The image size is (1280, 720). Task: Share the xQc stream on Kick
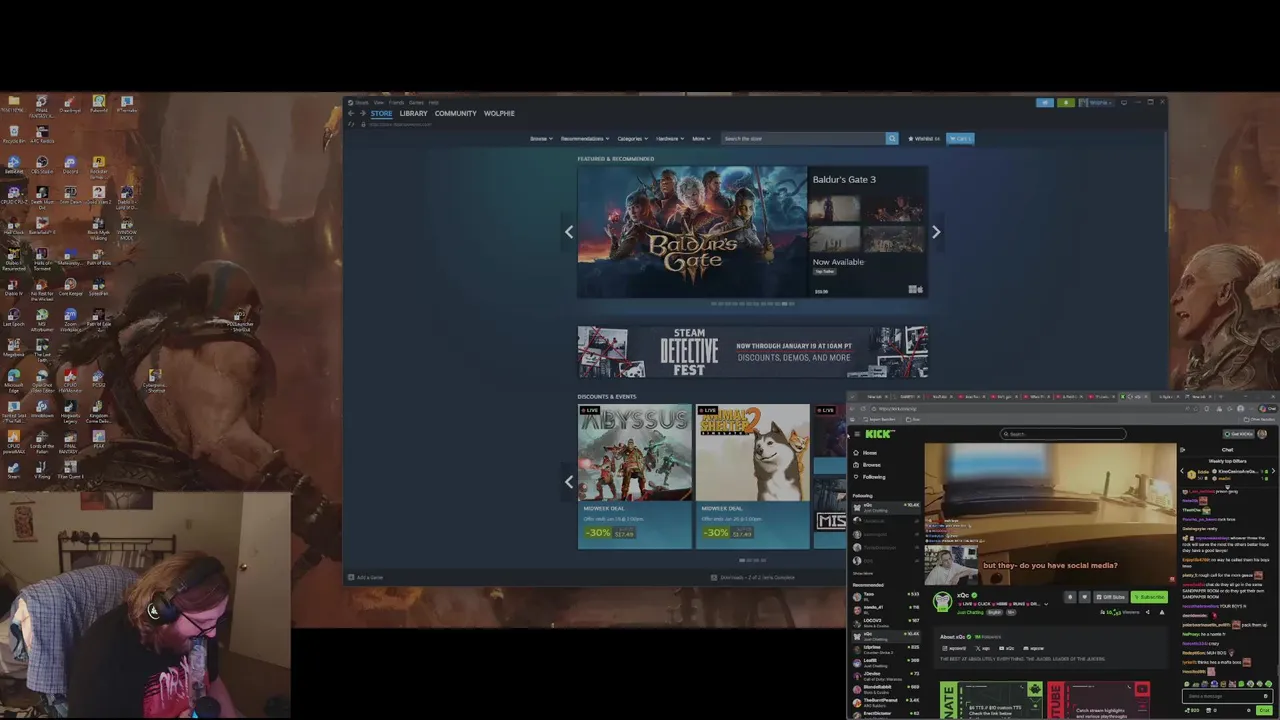1147,612
